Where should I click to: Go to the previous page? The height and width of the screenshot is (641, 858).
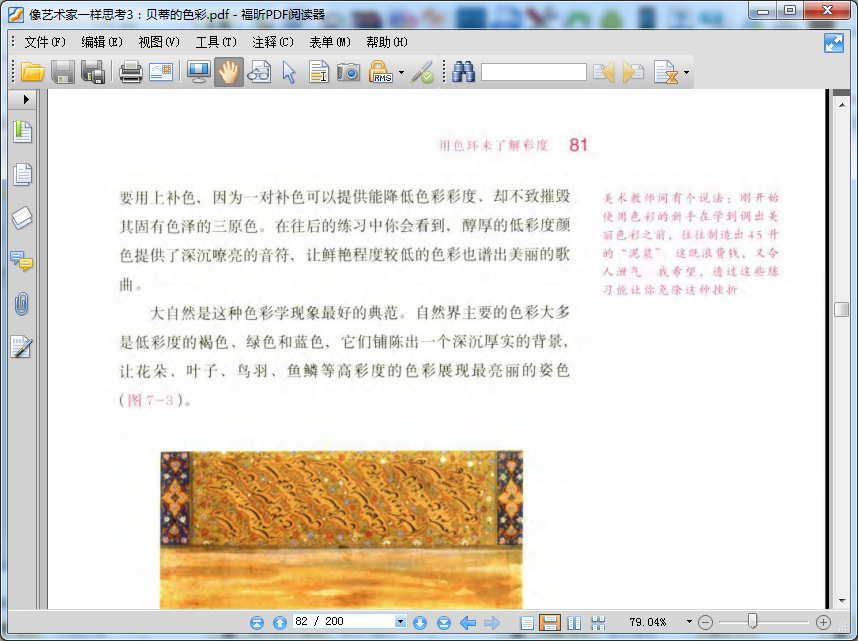click(280, 622)
